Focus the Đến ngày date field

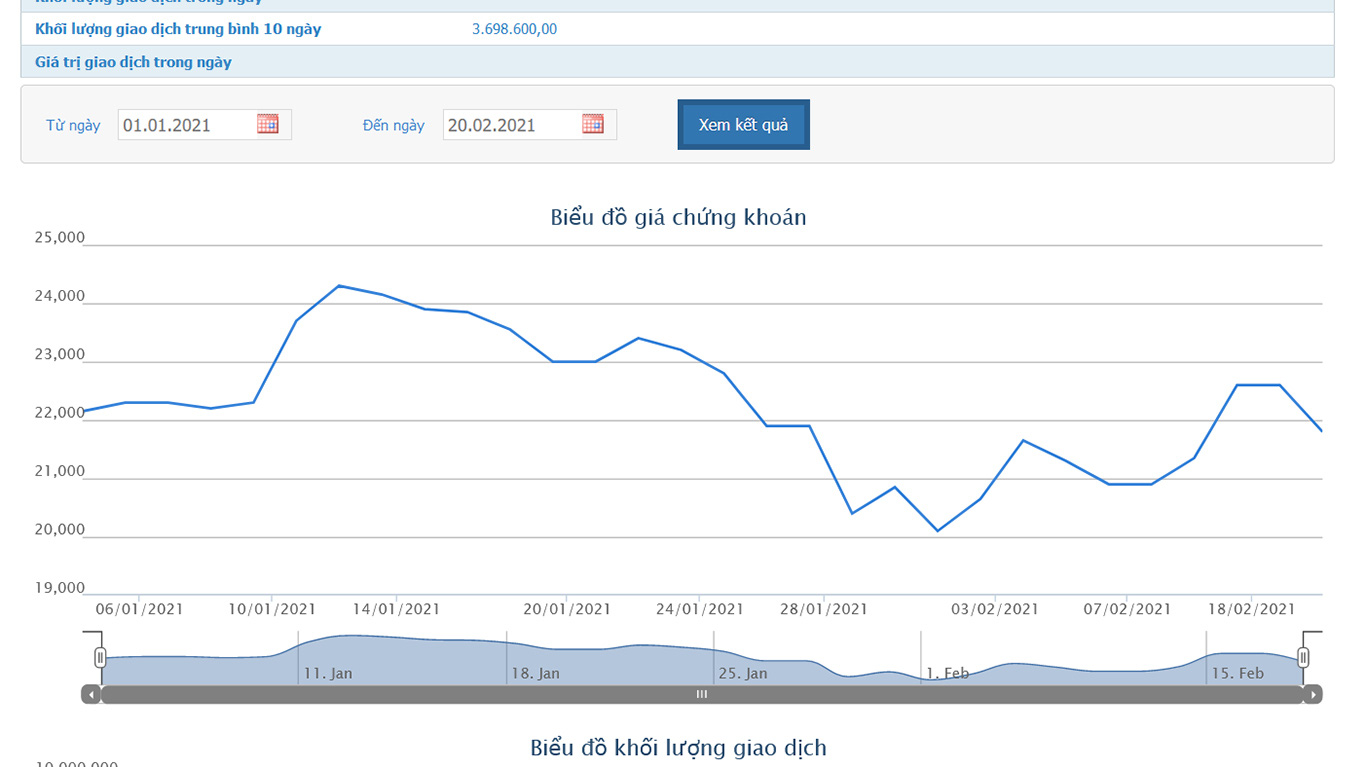[x=511, y=125]
